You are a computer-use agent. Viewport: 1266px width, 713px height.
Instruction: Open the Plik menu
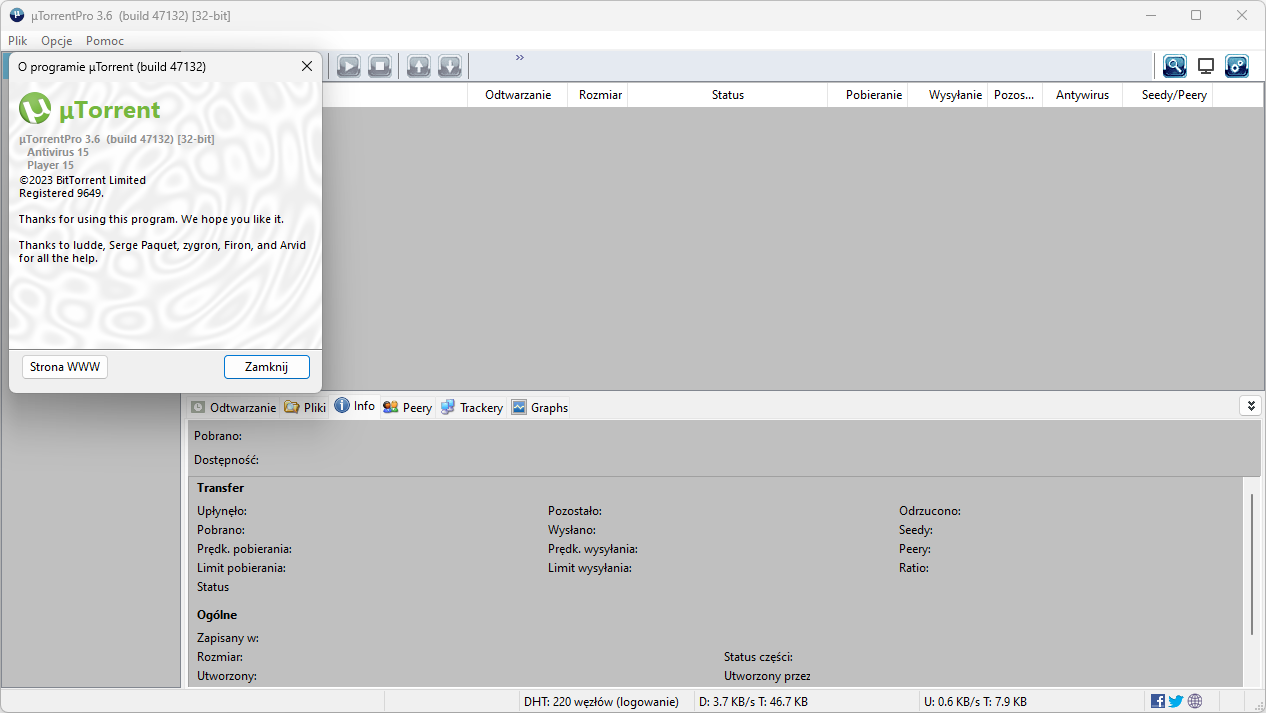pyautogui.click(x=18, y=41)
